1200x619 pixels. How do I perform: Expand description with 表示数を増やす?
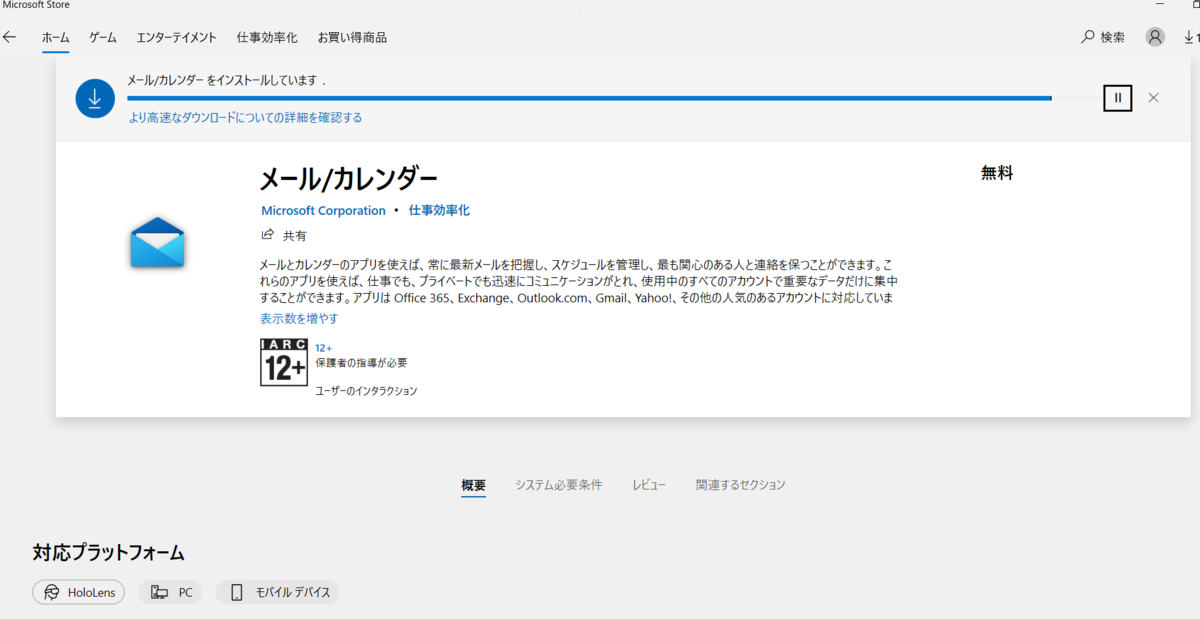click(x=299, y=318)
